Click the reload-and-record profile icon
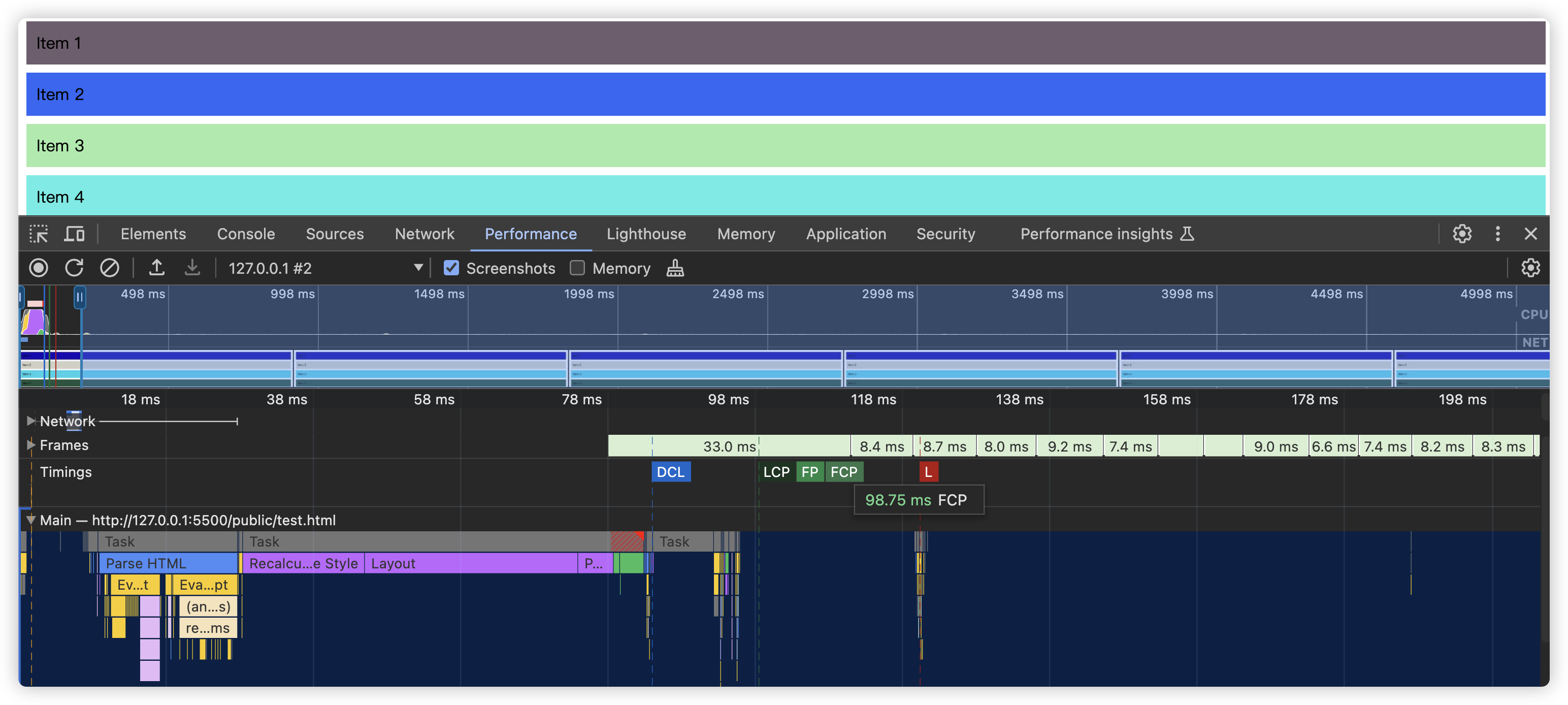This screenshot has width=1568, height=705. (74, 268)
